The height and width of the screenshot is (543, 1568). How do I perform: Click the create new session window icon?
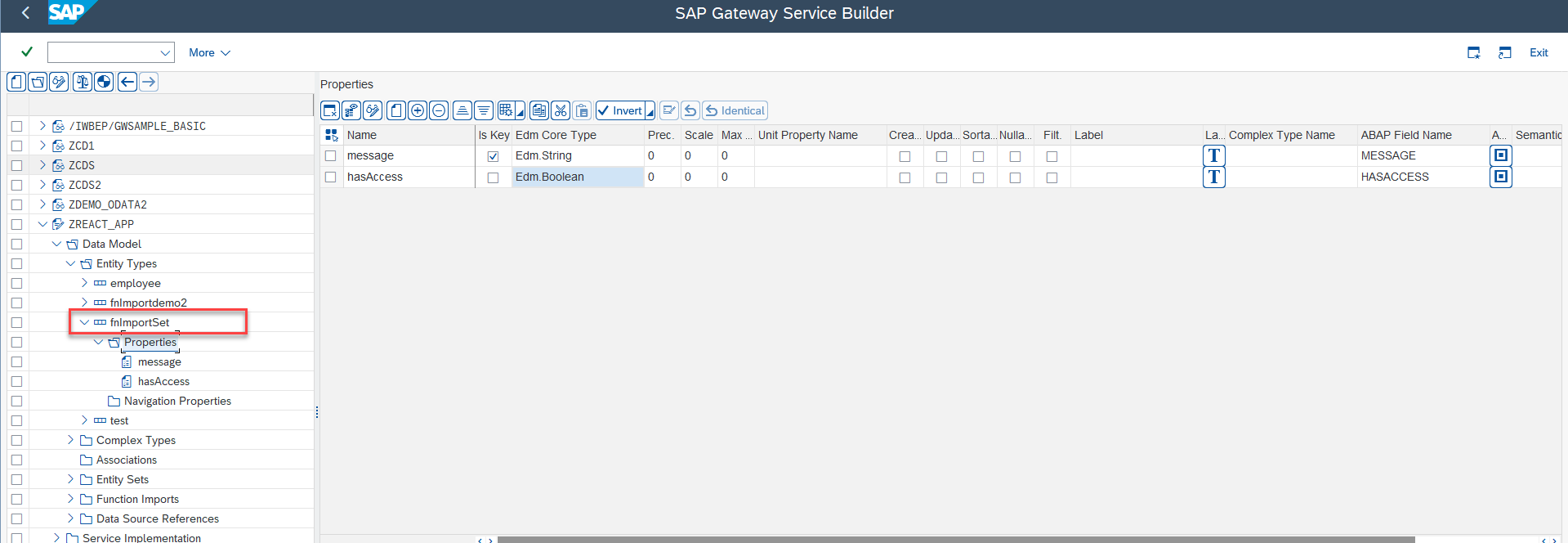click(1474, 52)
